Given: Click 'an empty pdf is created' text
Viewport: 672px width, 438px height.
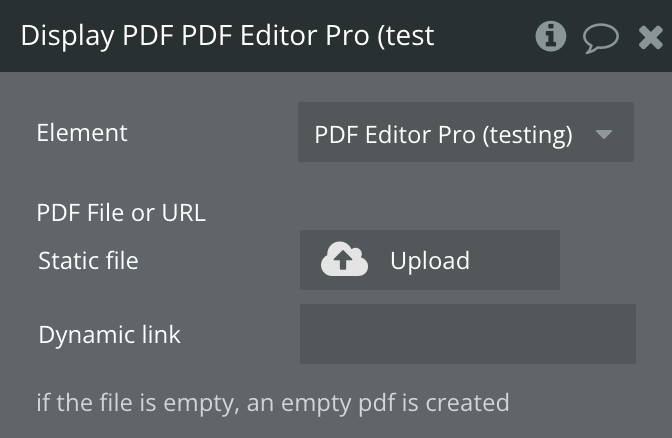Looking at the screenshot, I should click(x=395, y=402).
